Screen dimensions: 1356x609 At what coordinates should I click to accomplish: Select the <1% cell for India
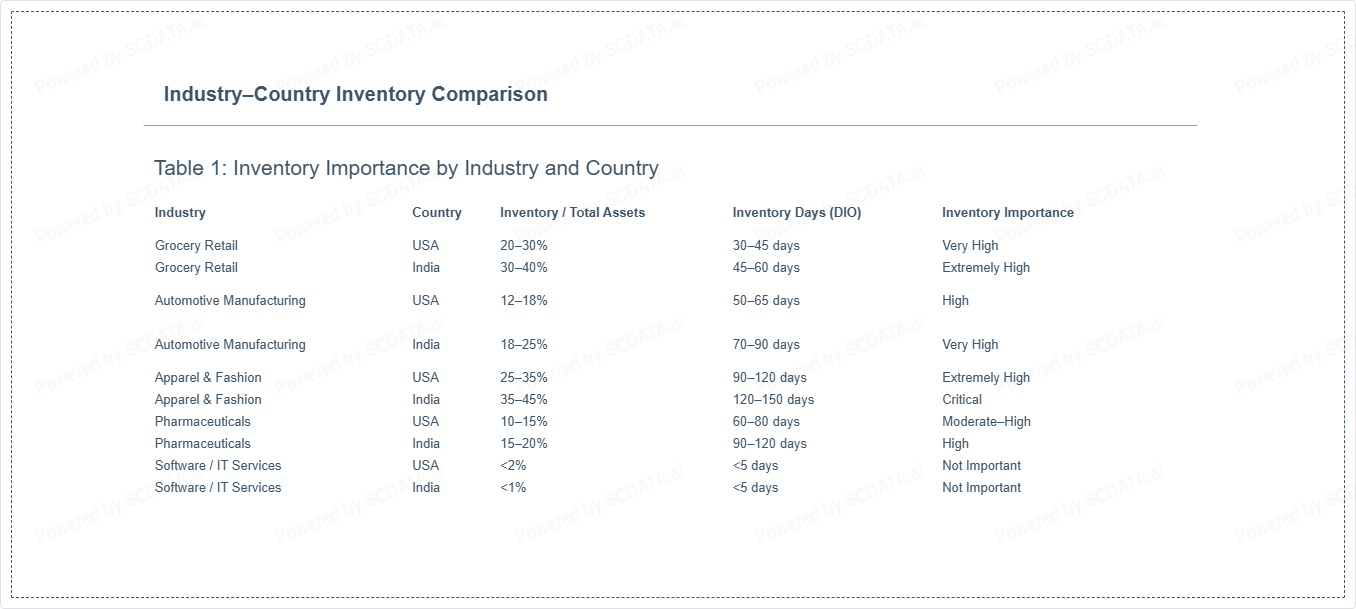point(513,487)
